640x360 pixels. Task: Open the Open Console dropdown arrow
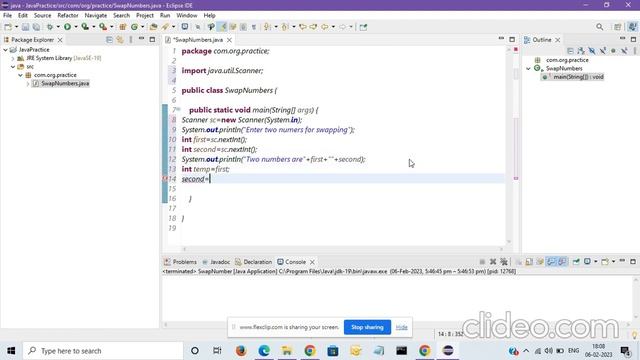click(x=613, y=262)
